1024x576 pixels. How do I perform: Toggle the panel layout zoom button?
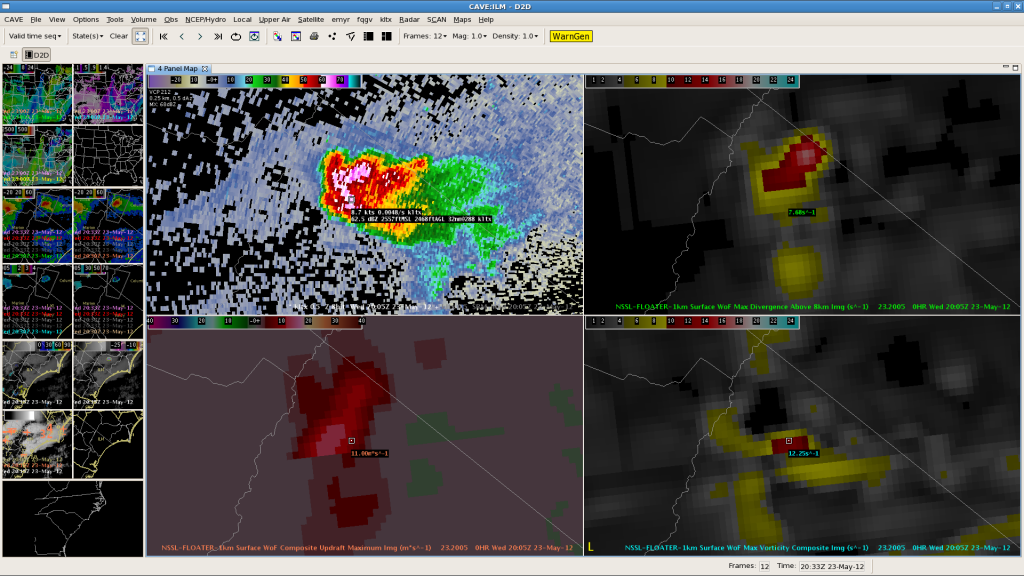click(x=140, y=36)
